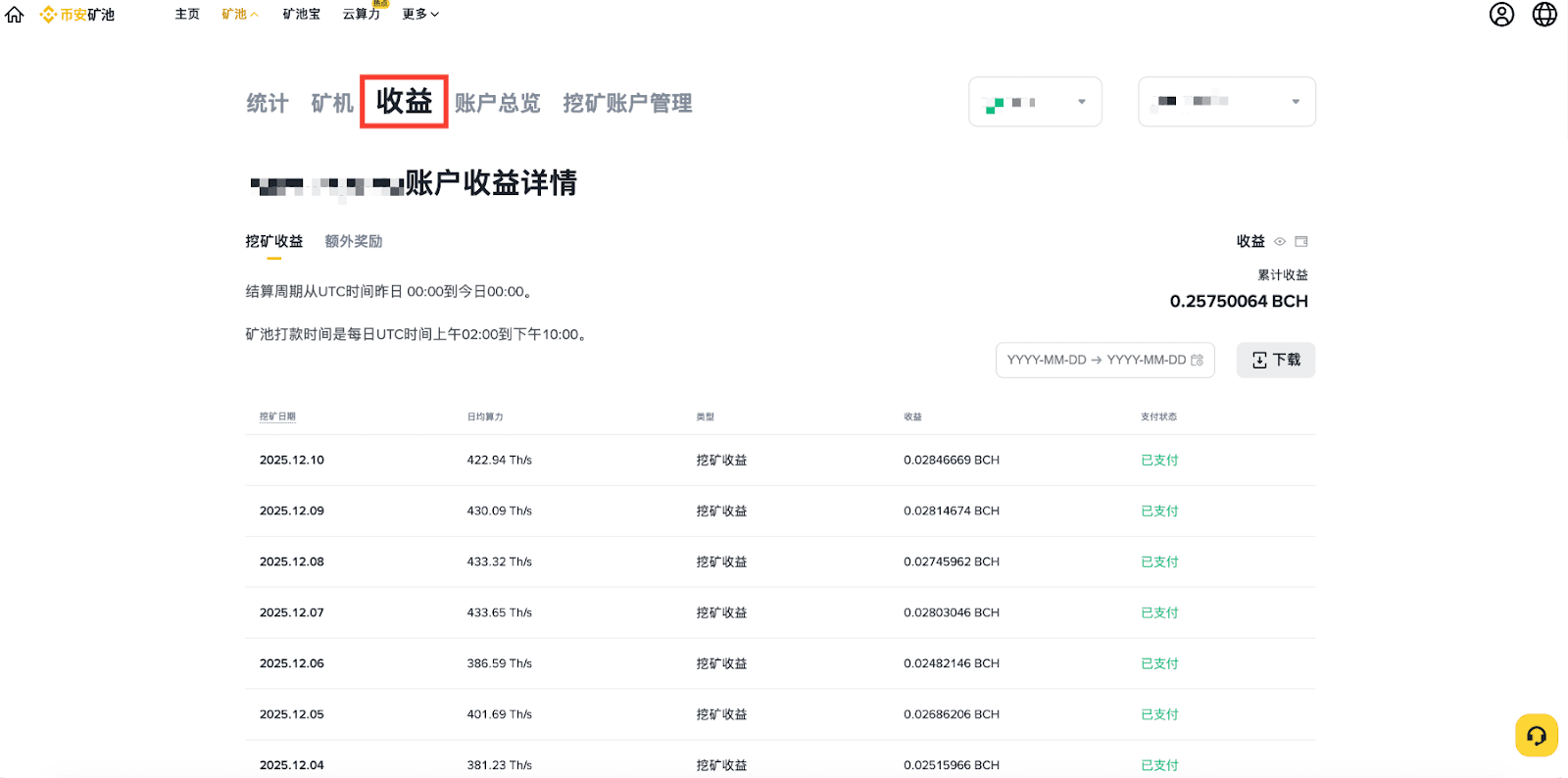Click the home icon in top bar
This screenshot has width=1568, height=778.
[x=15, y=15]
